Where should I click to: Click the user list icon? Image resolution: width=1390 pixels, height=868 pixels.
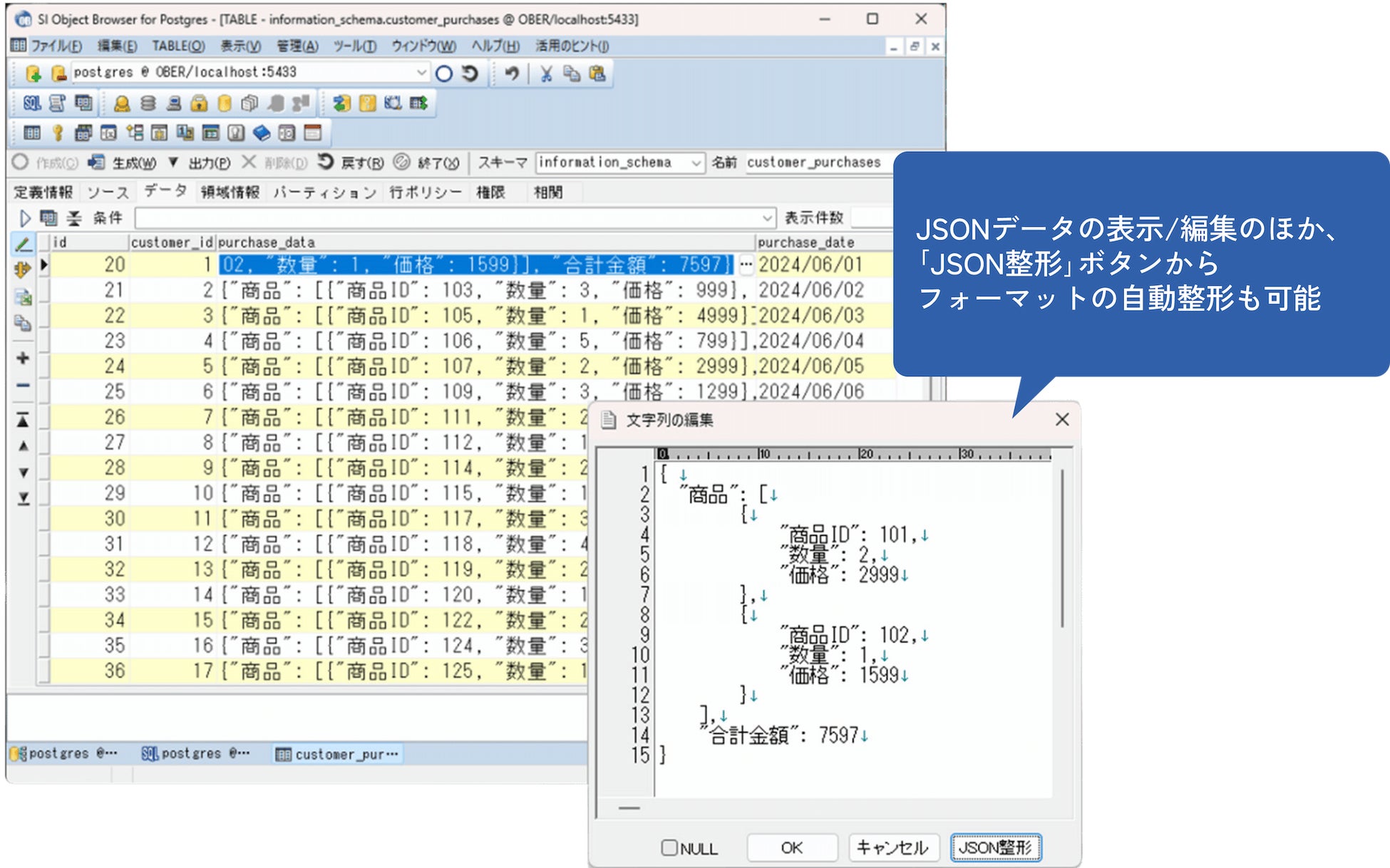(x=122, y=104)
